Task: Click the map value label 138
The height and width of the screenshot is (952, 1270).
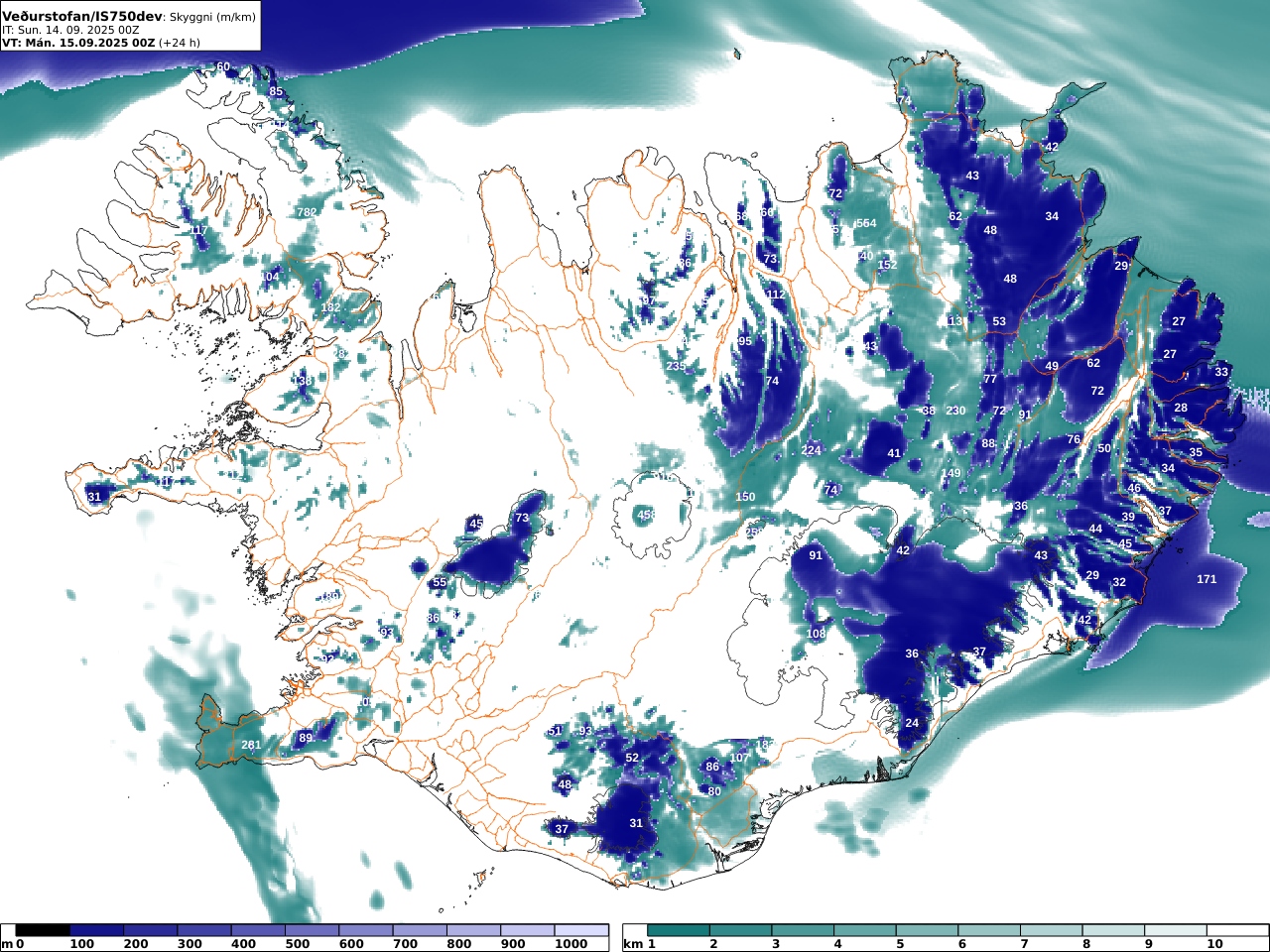Action: [303, 381]
